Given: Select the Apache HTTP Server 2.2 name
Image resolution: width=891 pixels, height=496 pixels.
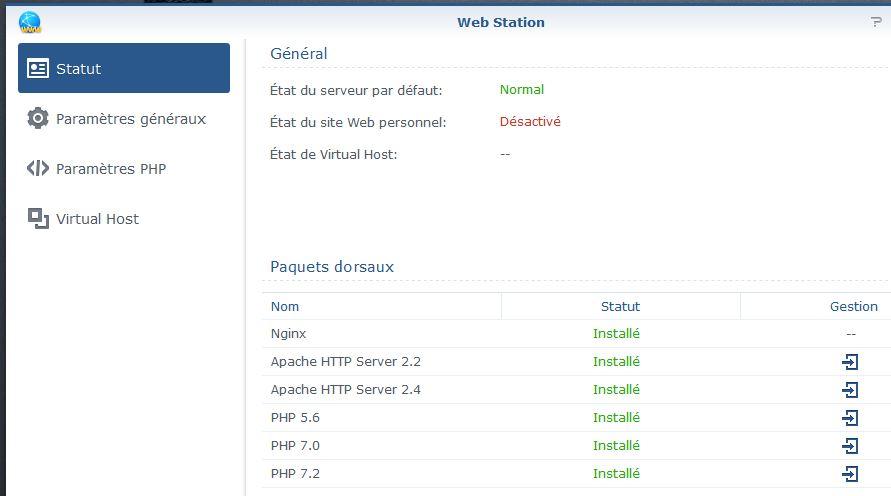Looking at the screenshot, I should (x=345, y=361).
